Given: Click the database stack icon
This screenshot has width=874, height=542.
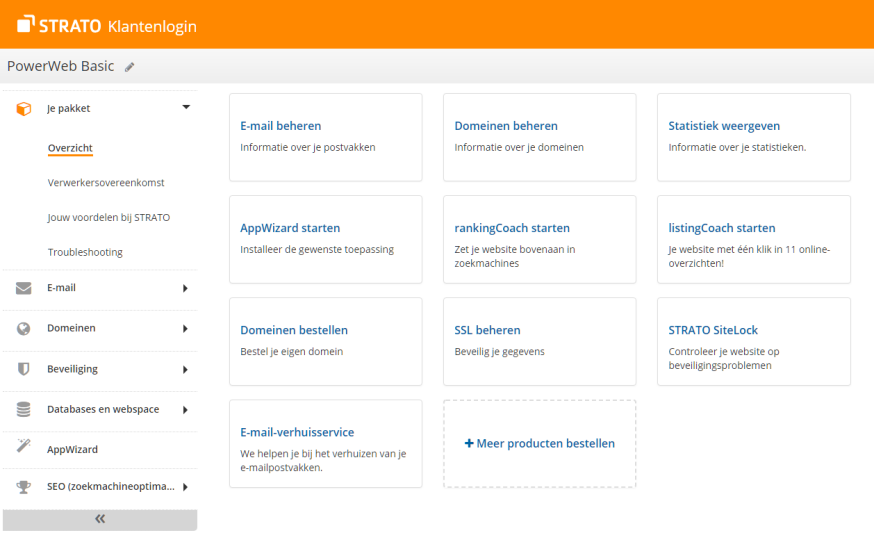Looking at the screenshot, I should pyautogui.click(x=23, y=409).
